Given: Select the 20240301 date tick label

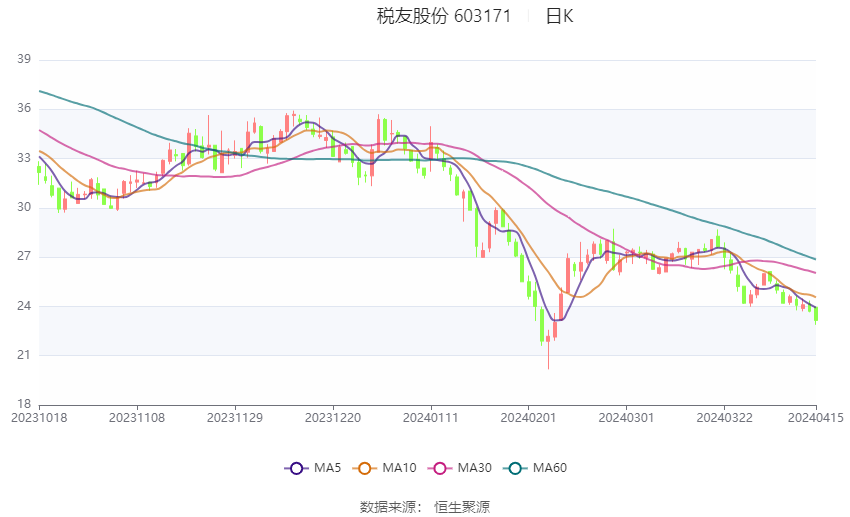Looking at the screenshot, I should [x=626, y=418].
